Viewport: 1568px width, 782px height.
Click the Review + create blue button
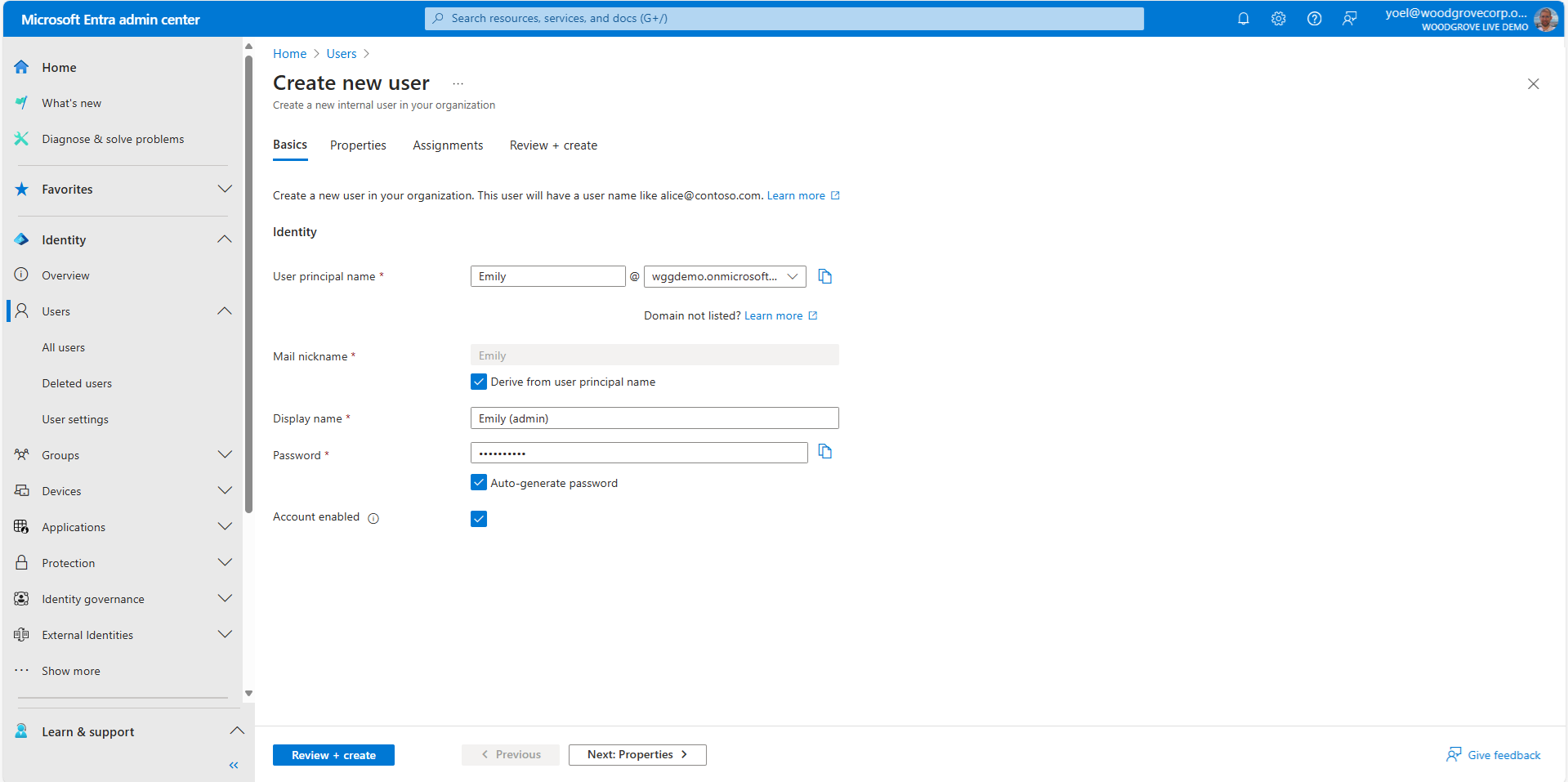click(x=333, y=755)
